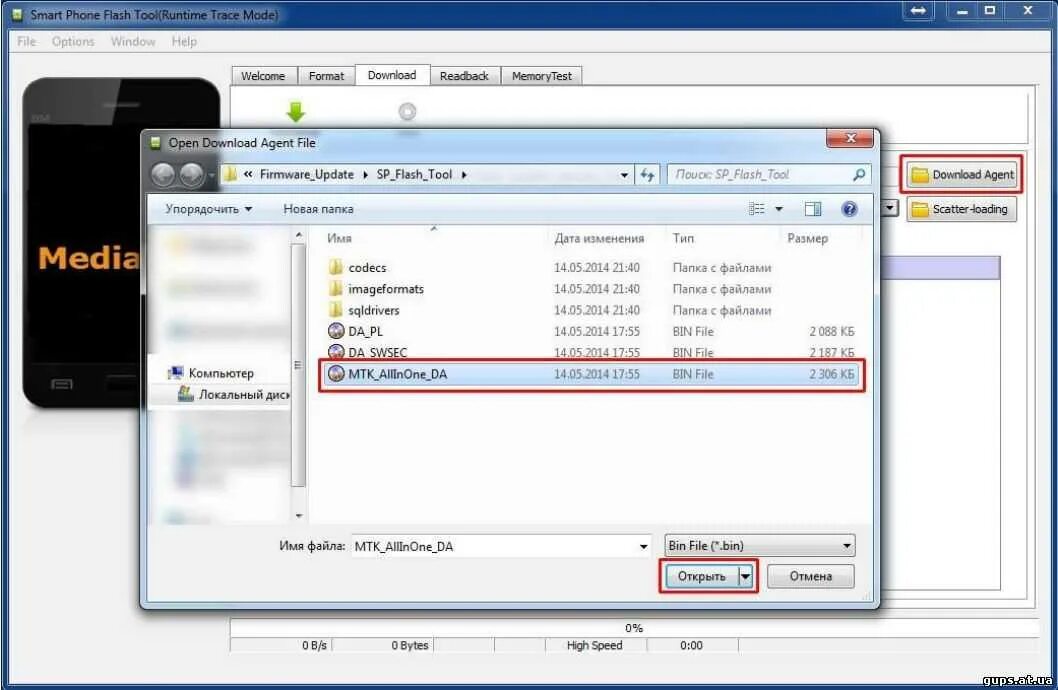
Task: Close the Open Download Agent File dialog
Action: pyautogui.click(x=850, y=138)
